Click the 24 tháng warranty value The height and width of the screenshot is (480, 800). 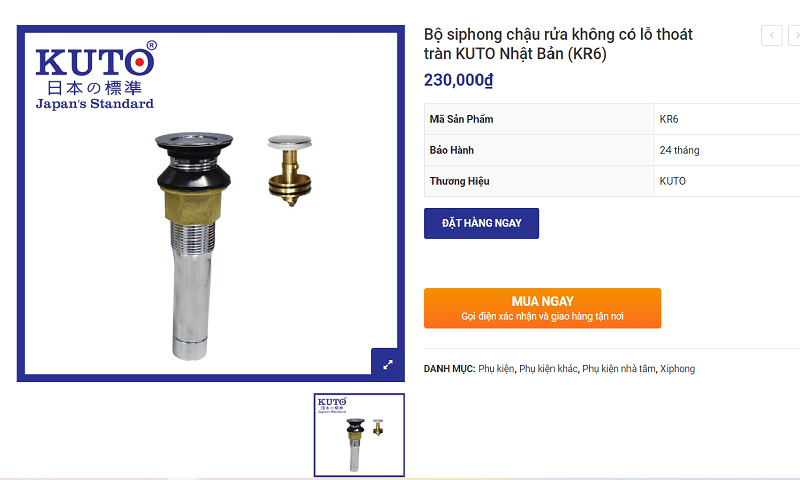point(679,150)
